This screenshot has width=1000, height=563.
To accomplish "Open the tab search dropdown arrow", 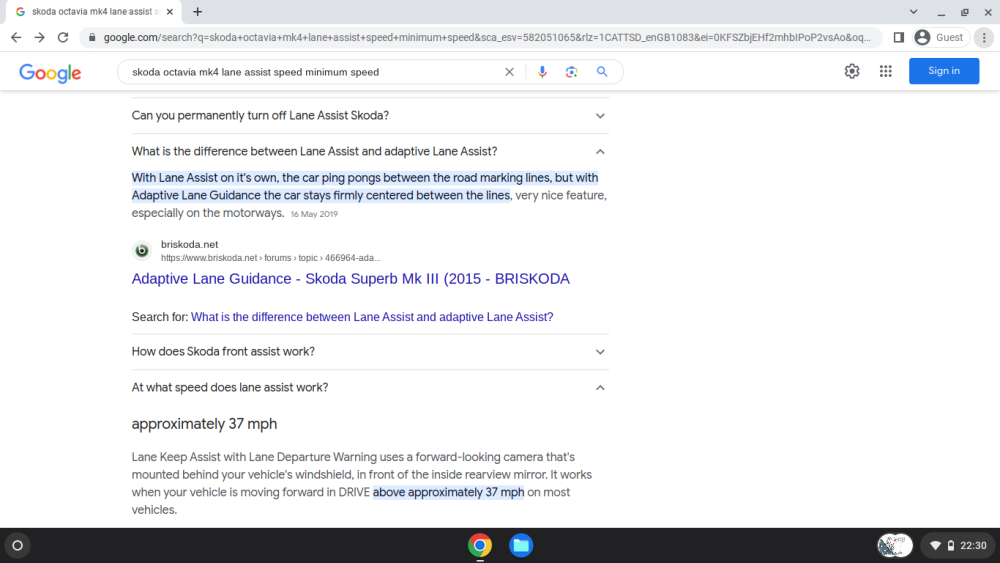I will [x=913, y=11].
